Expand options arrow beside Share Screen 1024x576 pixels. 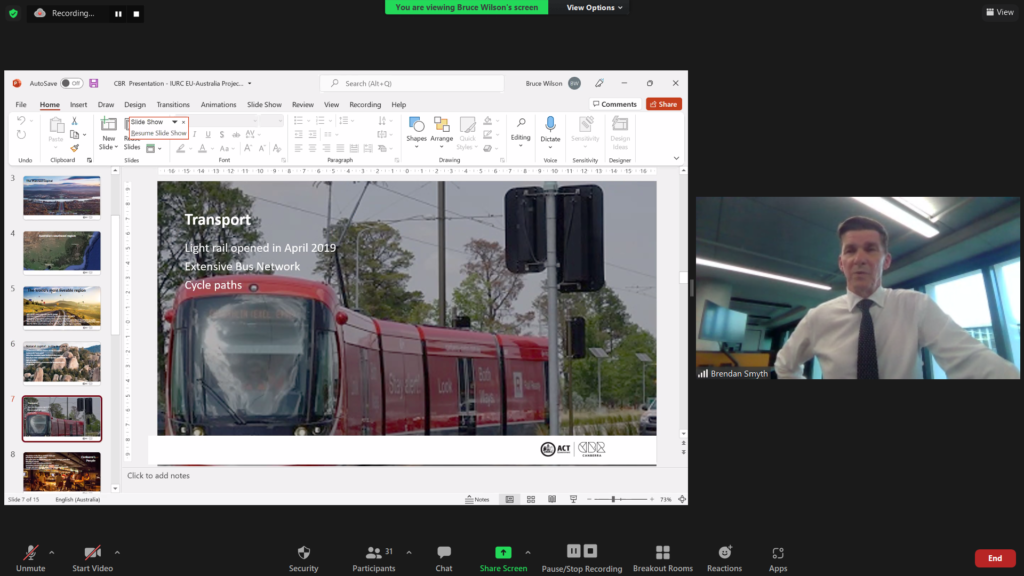coord(528,551)
